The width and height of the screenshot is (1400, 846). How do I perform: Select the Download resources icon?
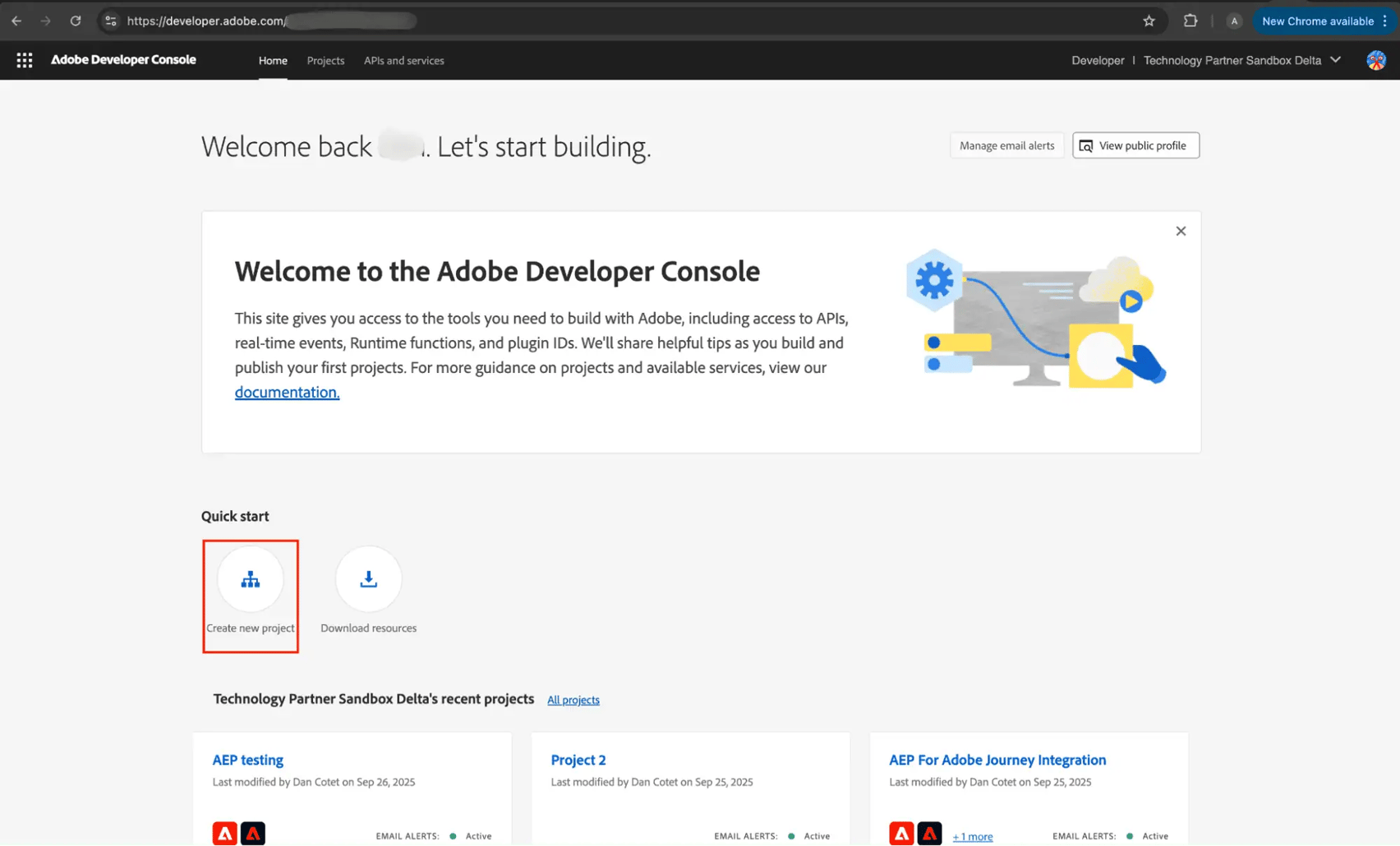coord(368,579)
